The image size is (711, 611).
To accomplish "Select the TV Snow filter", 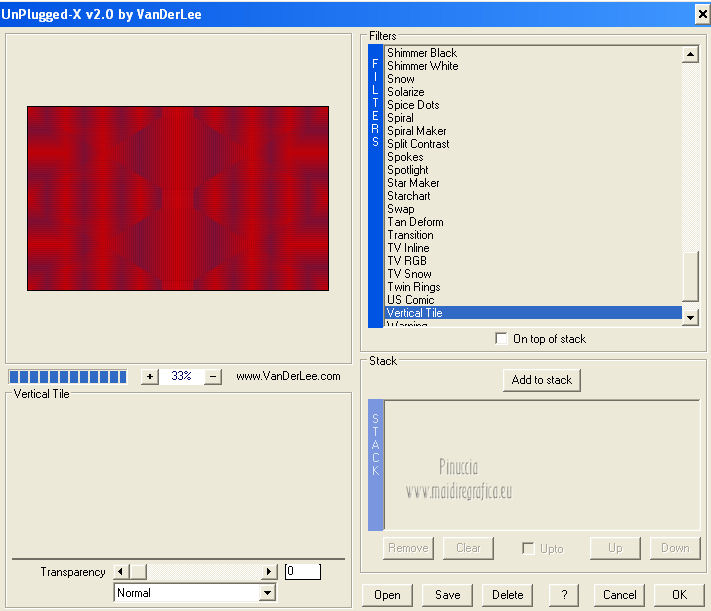I will click(x=533, y=274).
